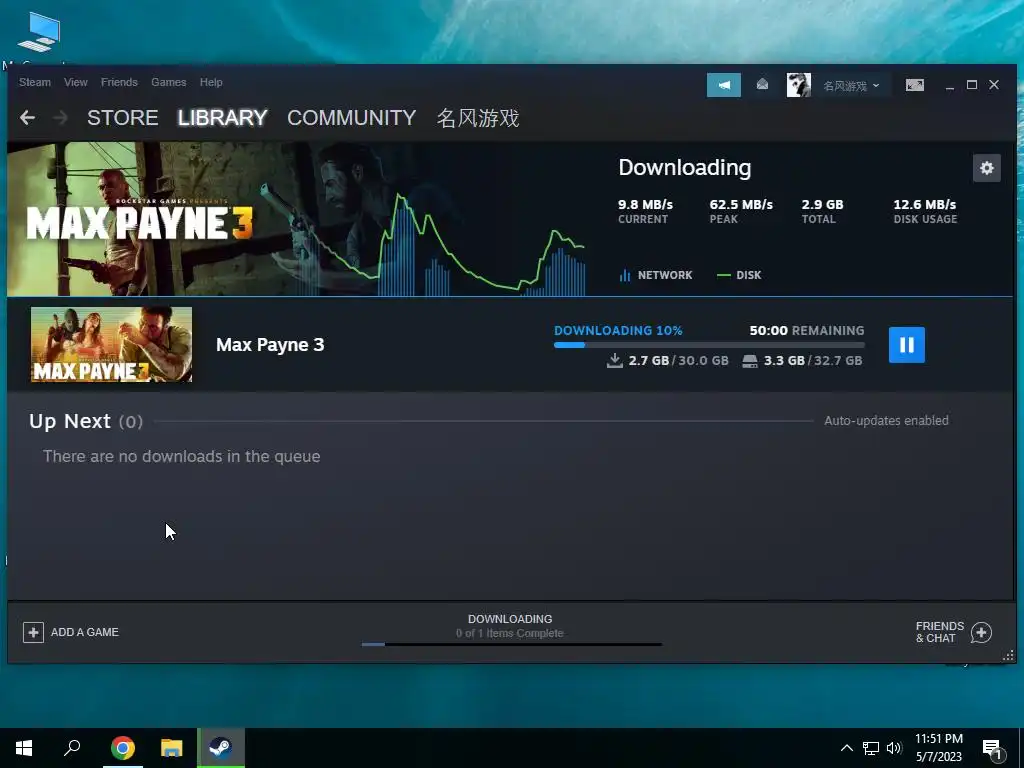Click the resize grip in window corner
Viewport: 1024px width, 768px height.
point(1008,655)
